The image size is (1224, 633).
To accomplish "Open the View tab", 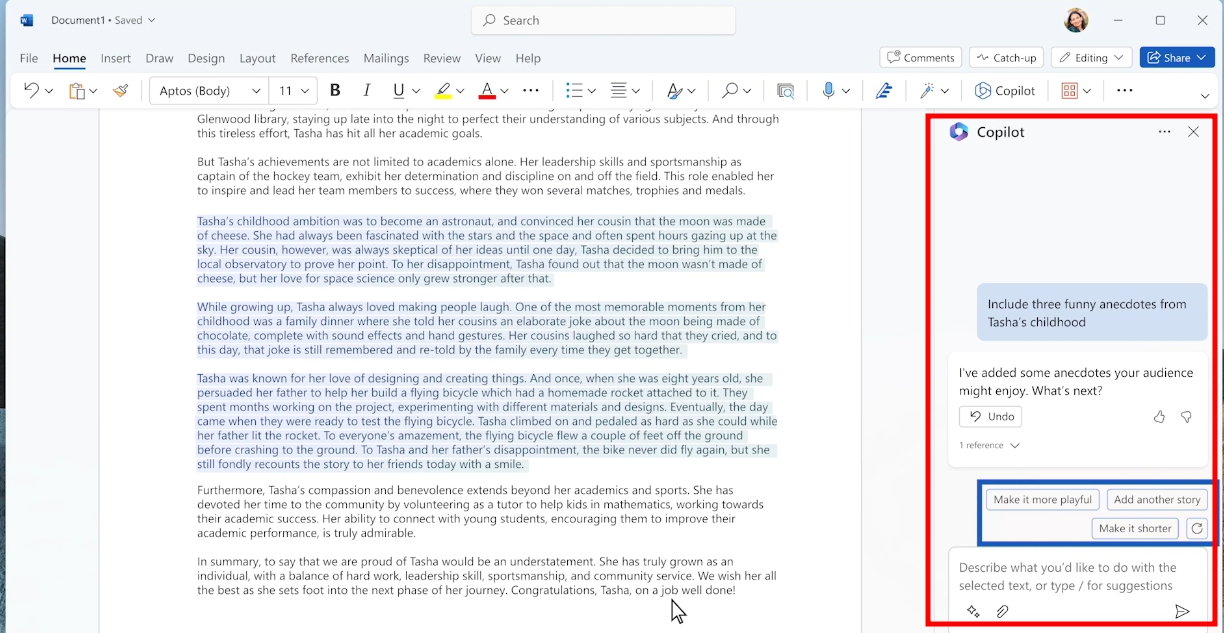I will (488, 58).
